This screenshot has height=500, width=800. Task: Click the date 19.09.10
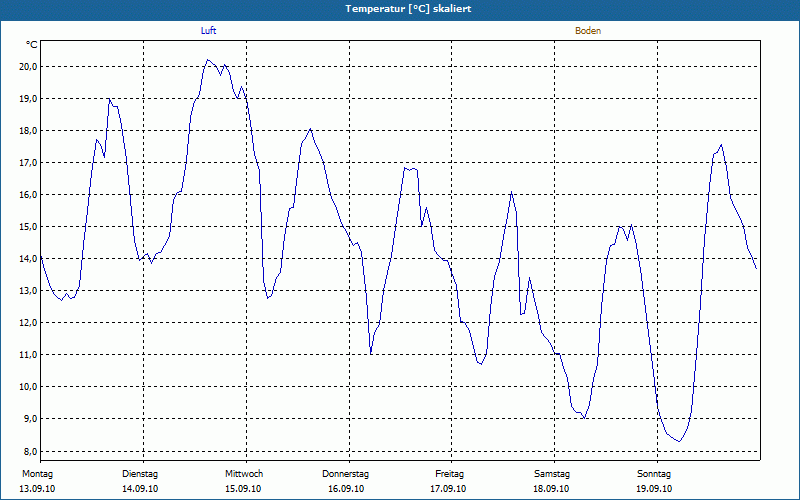click(x=654, y=489)
